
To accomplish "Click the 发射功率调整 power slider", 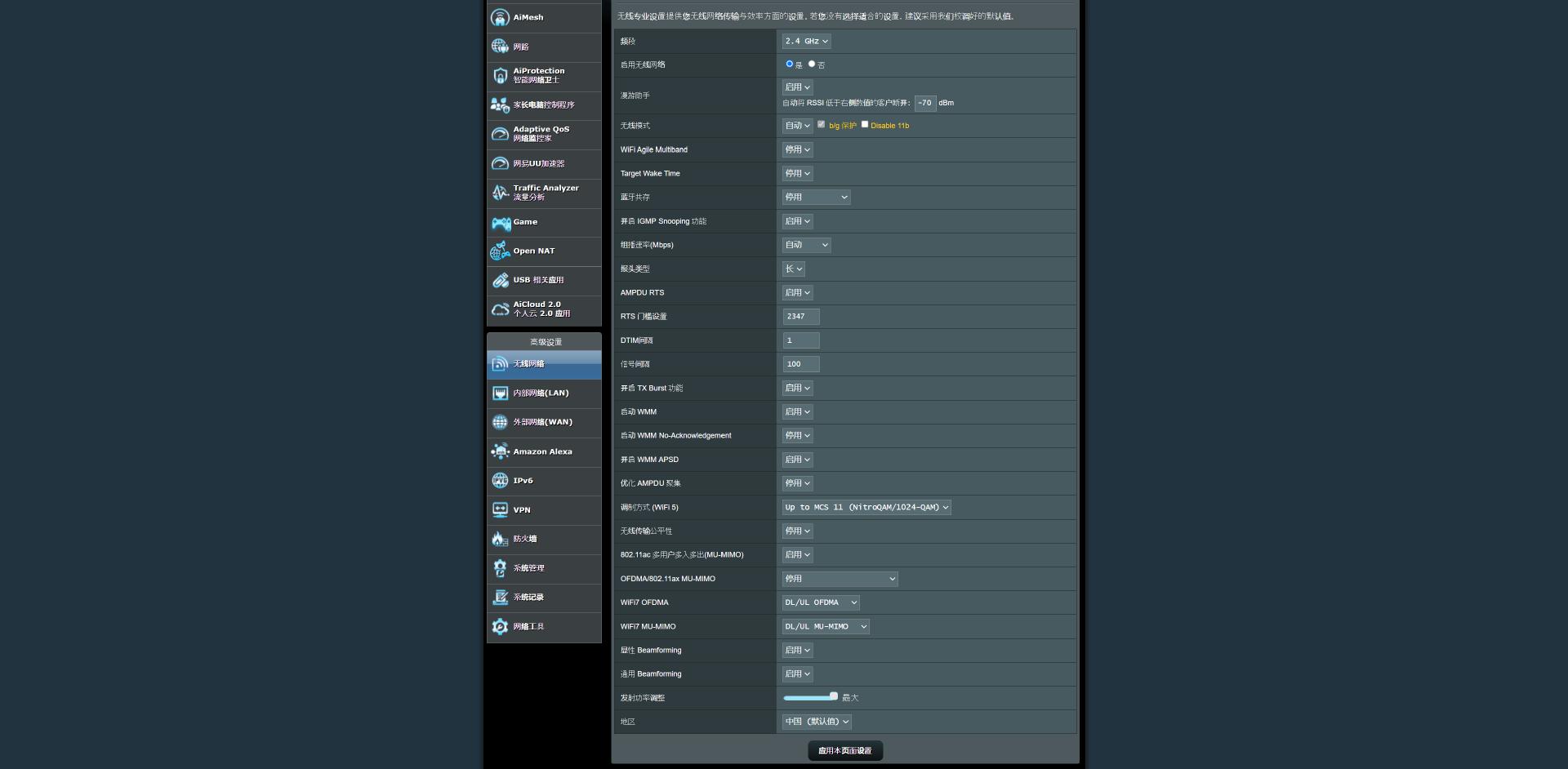I will click(810, 697).
